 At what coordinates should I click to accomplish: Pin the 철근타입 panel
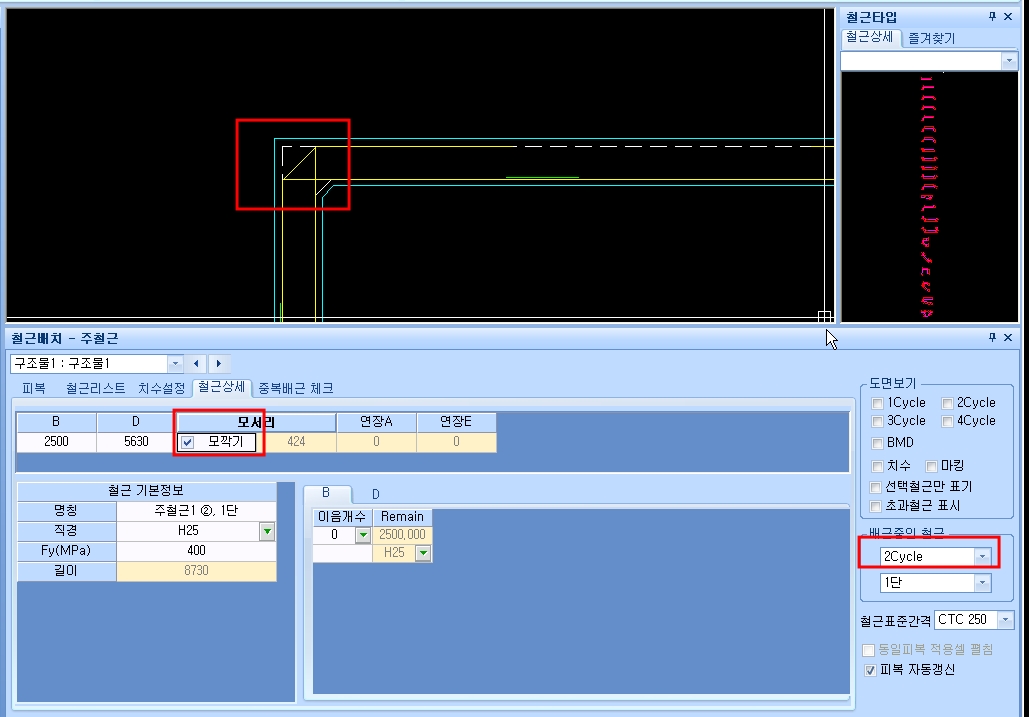(x=992, y=16)
